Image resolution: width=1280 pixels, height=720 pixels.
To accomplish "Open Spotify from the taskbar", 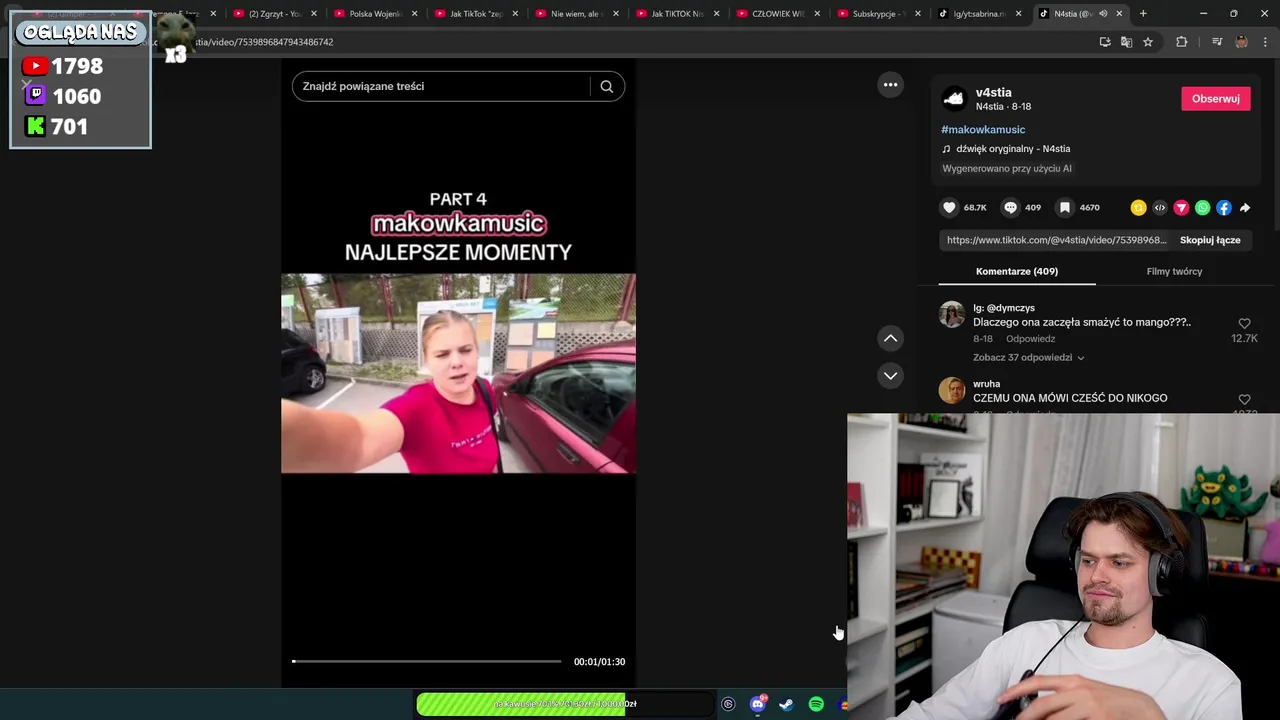I will pos(816,704).
